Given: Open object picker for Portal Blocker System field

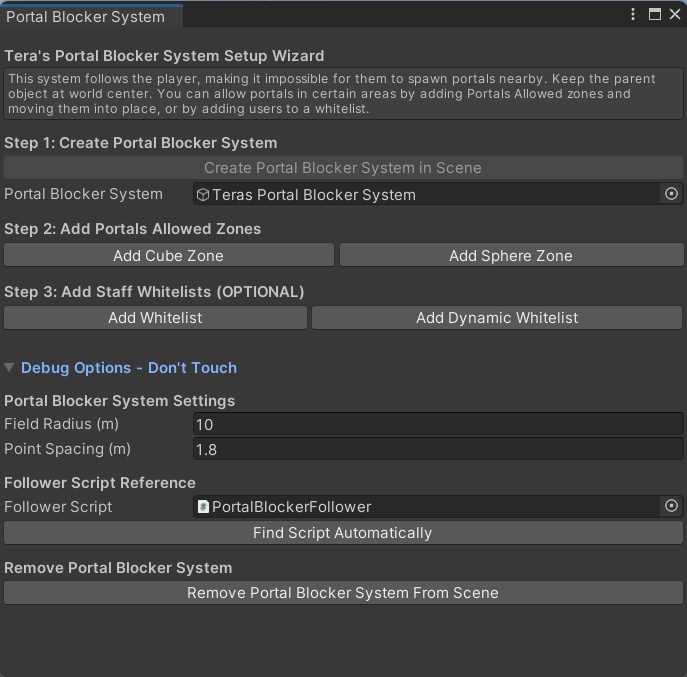Looking at the screenshot, I should [672, 194].
